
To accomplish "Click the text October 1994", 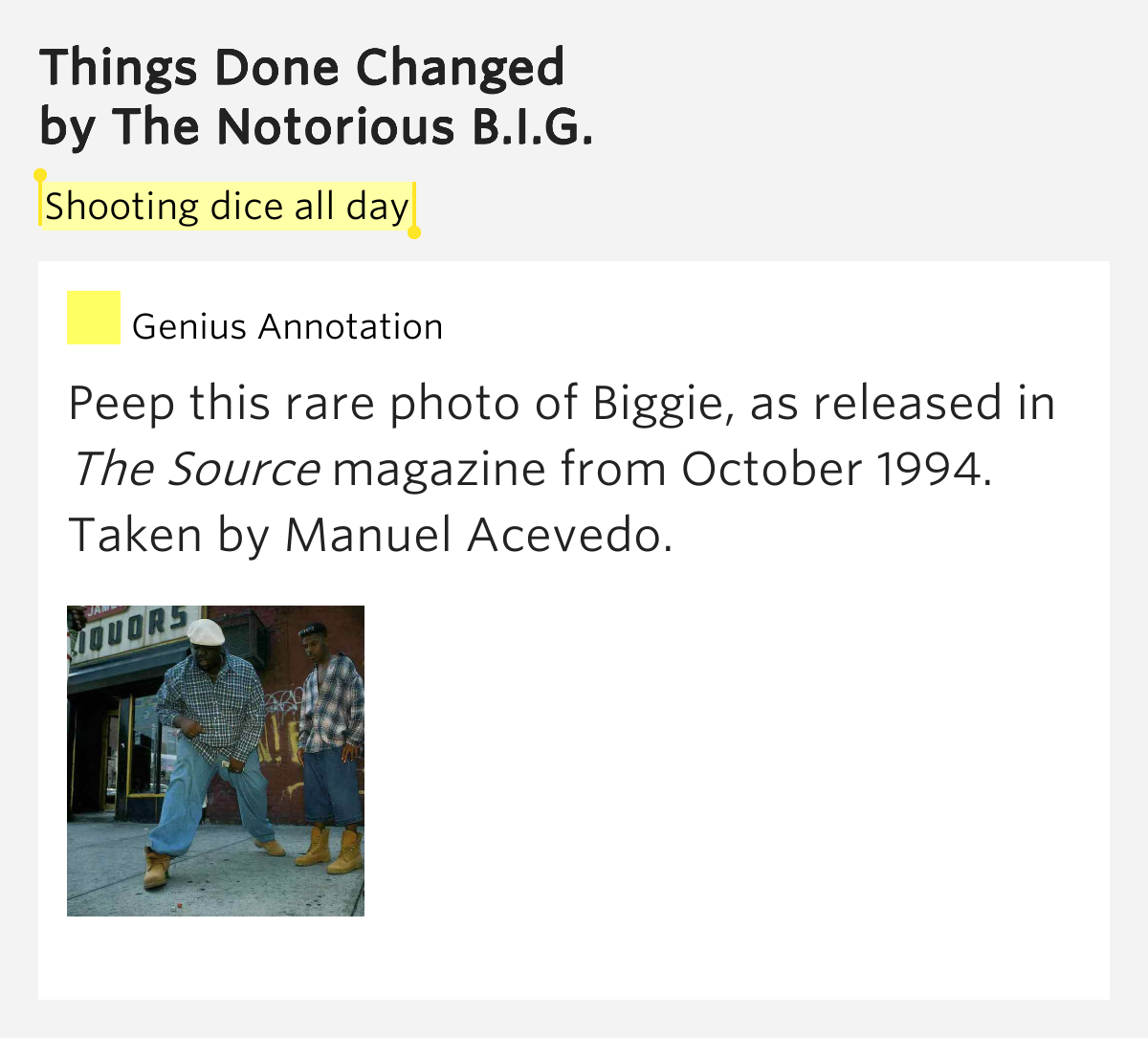I will [x=836, y=470].
